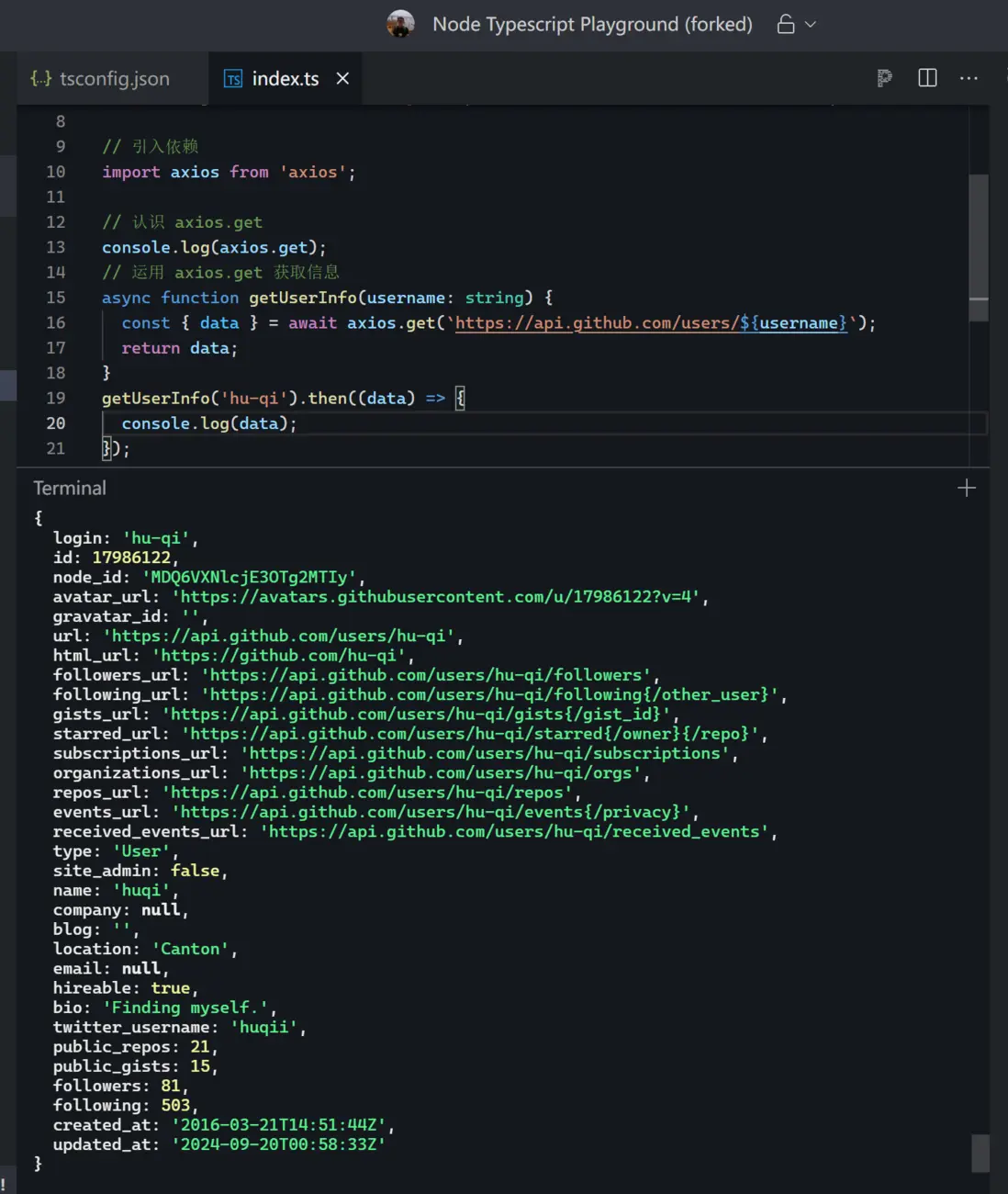Click the bio value 'Finding myself.'
The image size is (1008, 1194).
click(185, 1008)
